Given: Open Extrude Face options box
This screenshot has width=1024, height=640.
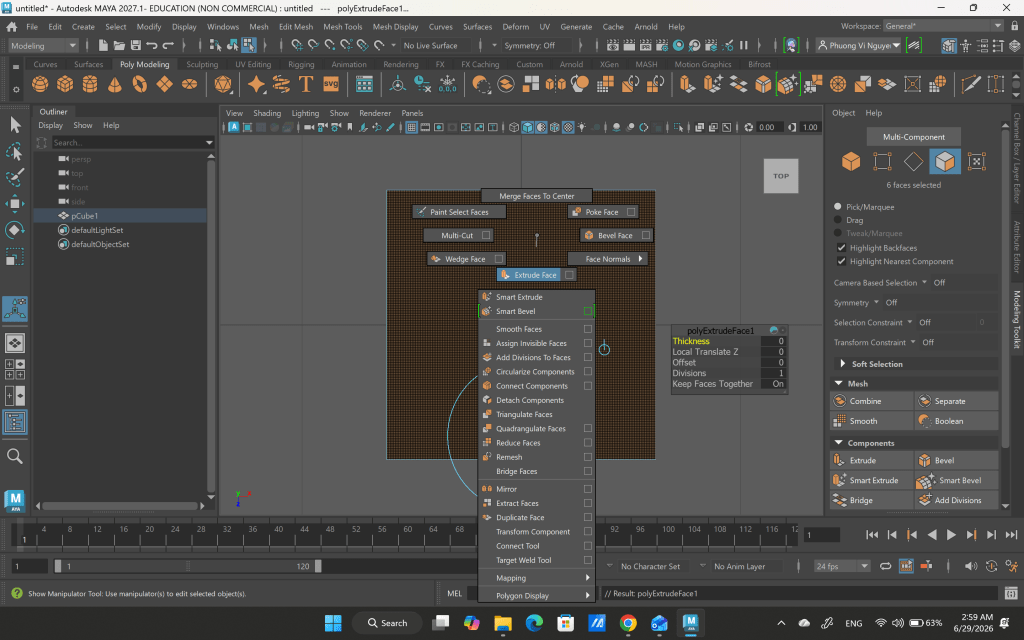Looking at the screenshot, I should click(x=569, y=275).
